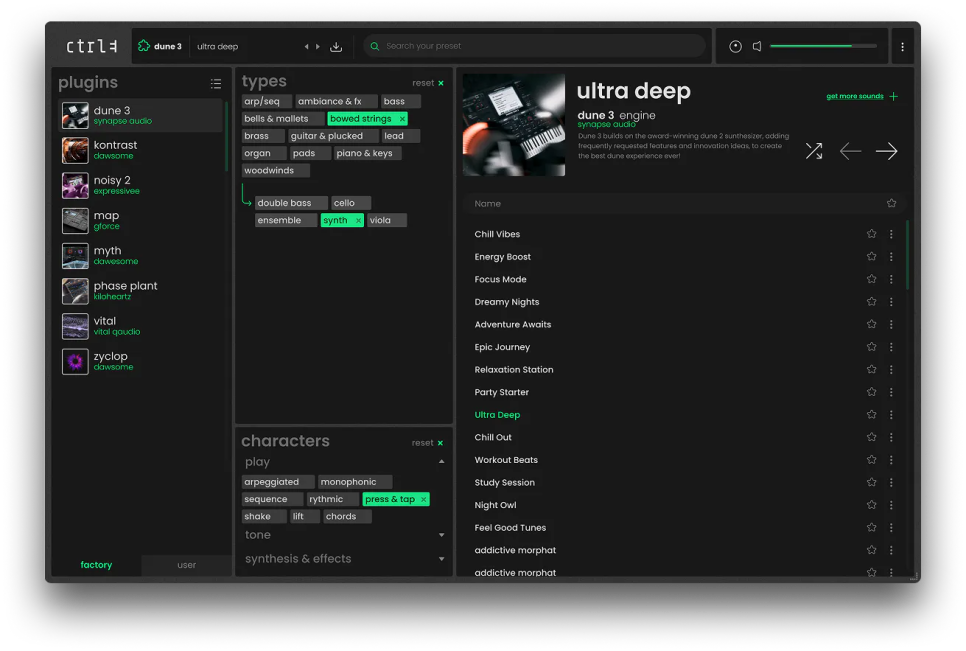The image size is (966, 651).
Task: Open options menu for Chill Vibes
Action: [891, 234]
